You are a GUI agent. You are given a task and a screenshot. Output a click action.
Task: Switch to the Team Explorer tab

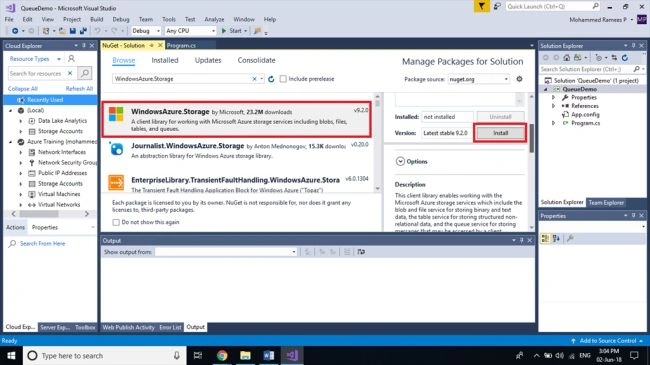(x=606, y=202)
